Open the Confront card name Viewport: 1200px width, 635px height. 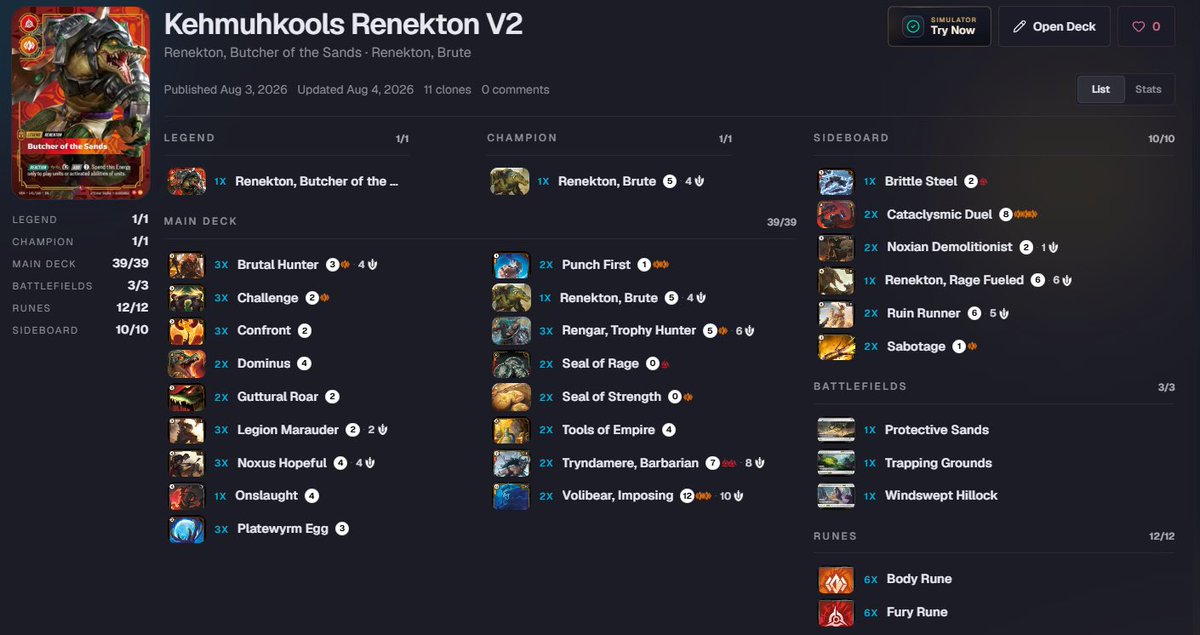(x=264, y=331)
